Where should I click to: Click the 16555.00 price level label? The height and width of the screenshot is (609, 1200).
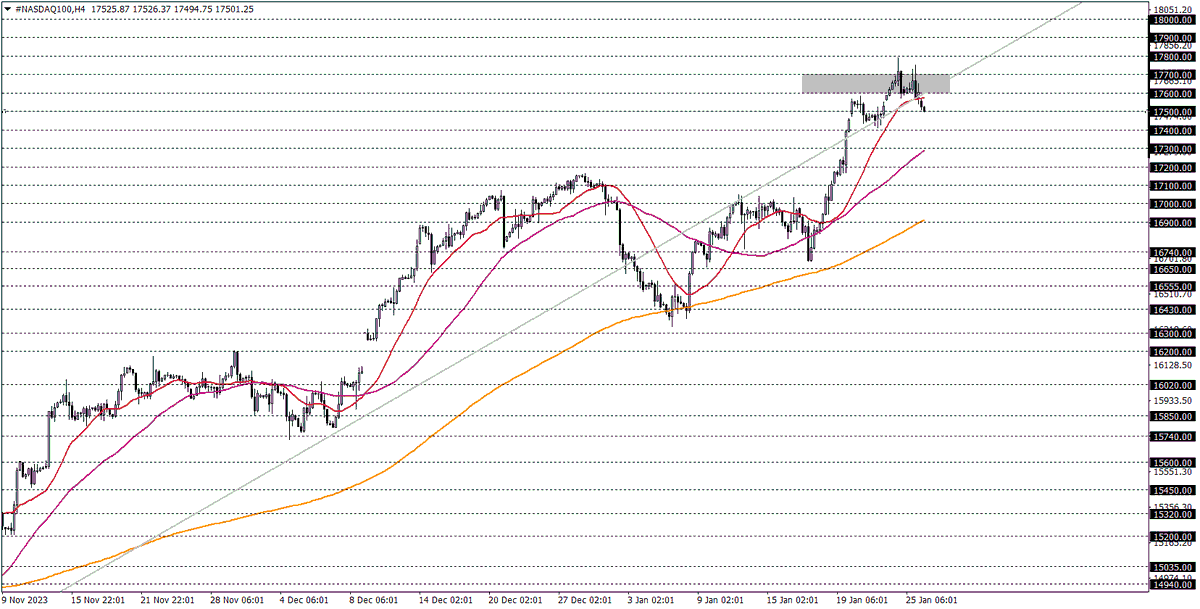(1172, 286)
